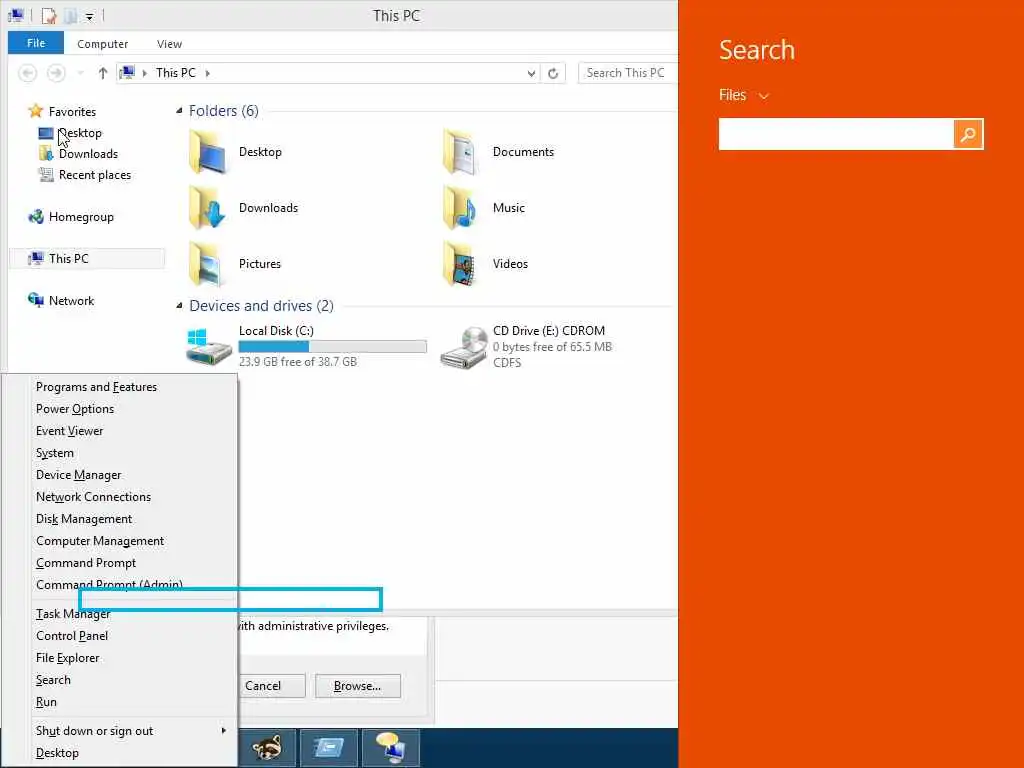Refresh the This PC view
This screenshot has width=1024, height=768.
pyautogui.click(x=553, y=73)
